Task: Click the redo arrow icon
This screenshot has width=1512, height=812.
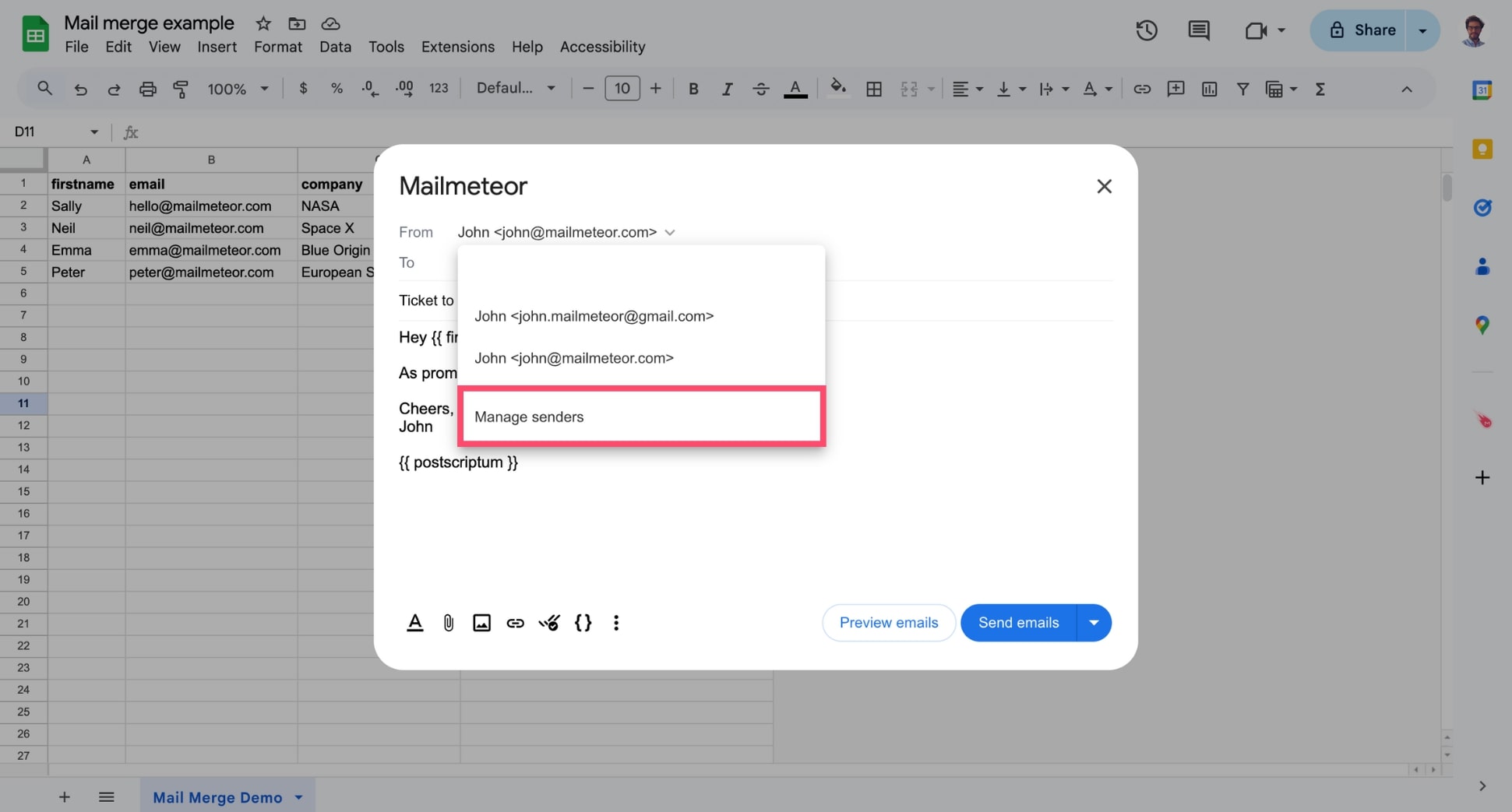Action: (x=114, y=90)
